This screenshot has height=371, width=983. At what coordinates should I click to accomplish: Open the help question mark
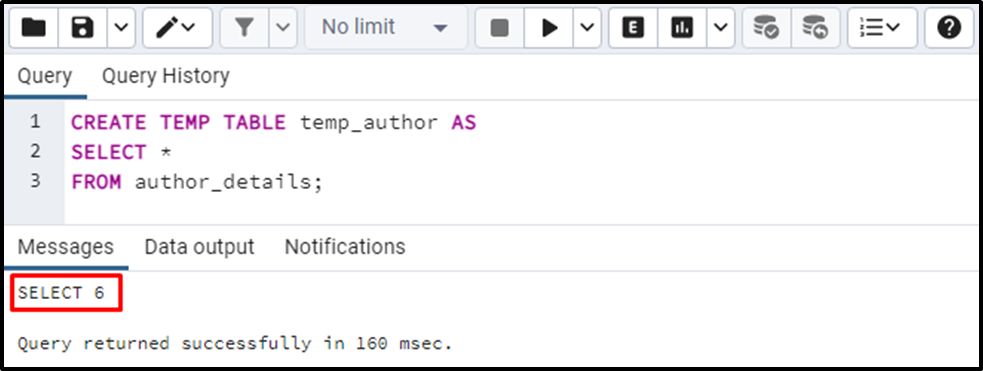(949, 28)
